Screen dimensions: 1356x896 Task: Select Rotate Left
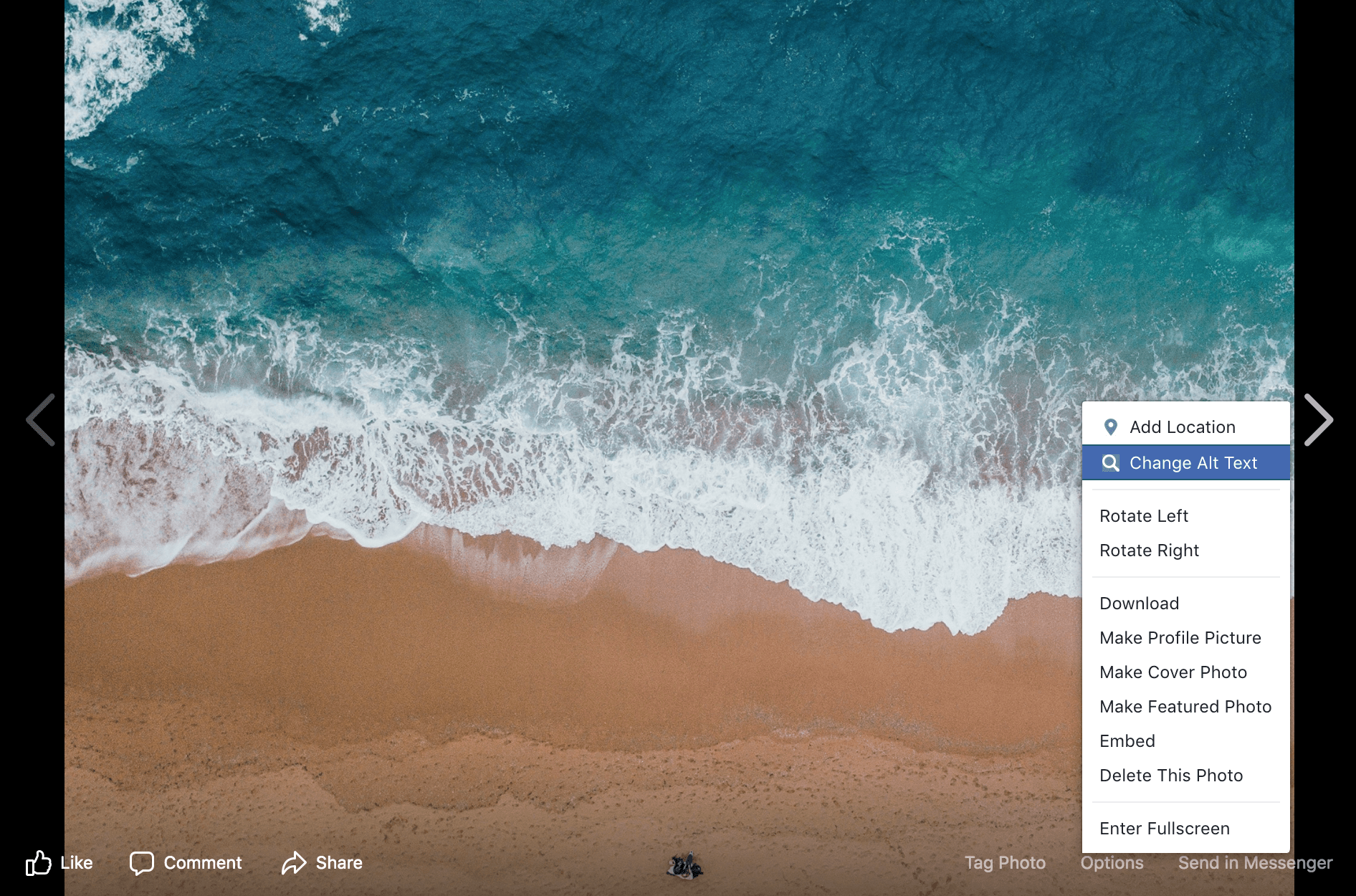point(1186,516)
